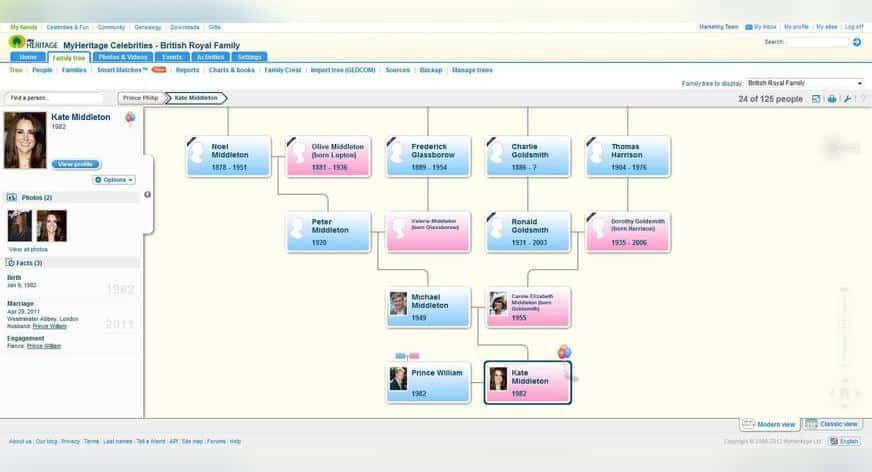Click the balloons icon beside Kate Middleton's name in sidebar

130,117
